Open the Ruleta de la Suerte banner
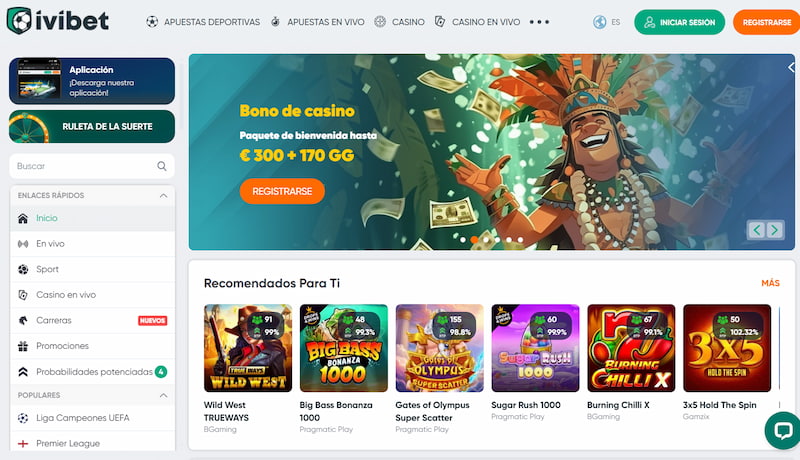 pyautogui.click(x=92, y=126)
